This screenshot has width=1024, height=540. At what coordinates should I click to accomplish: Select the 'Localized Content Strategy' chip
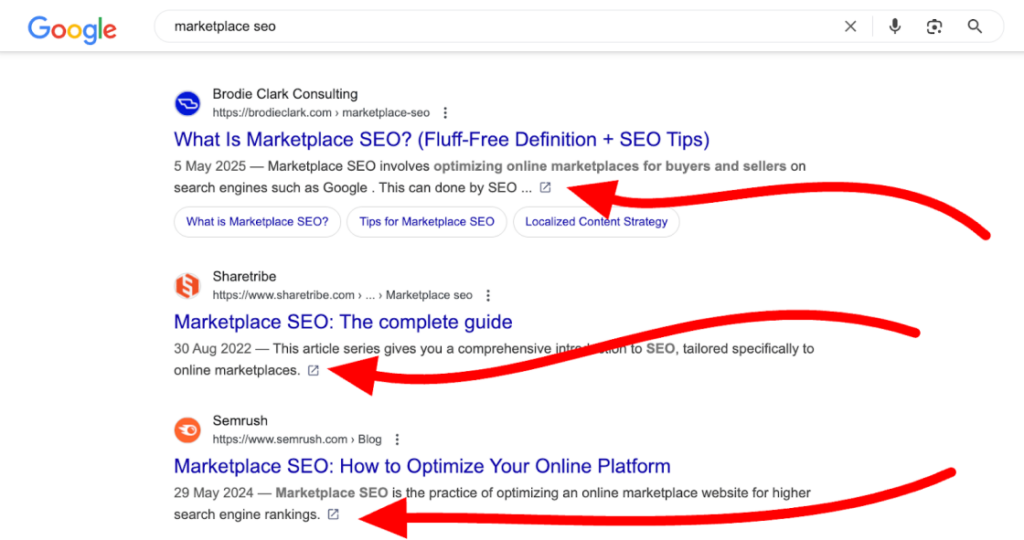[x=596, y=222]
